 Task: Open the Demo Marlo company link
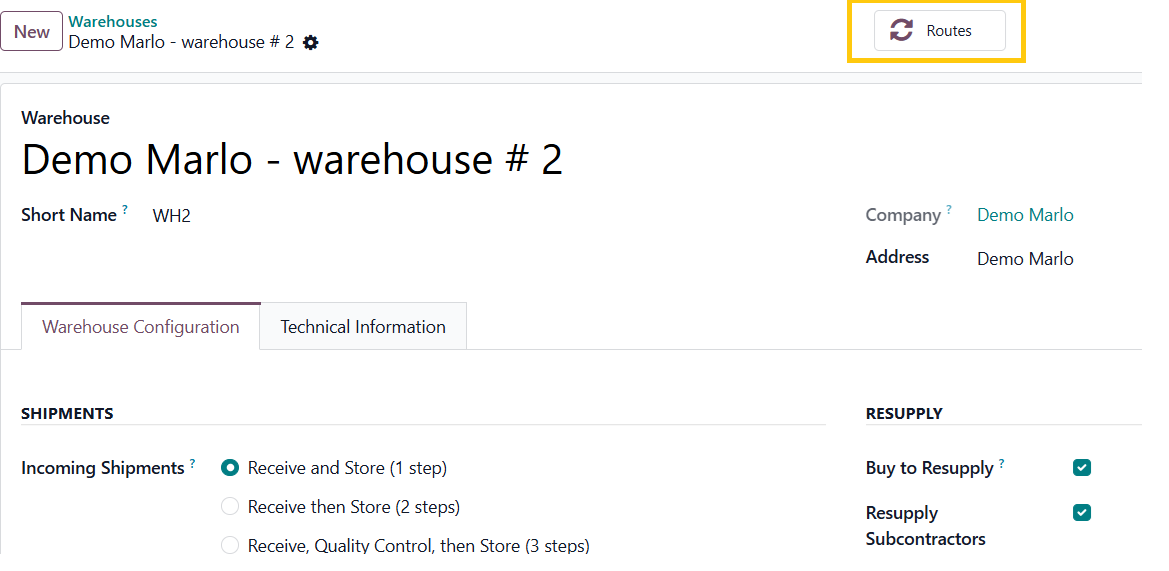(1025, 215)
